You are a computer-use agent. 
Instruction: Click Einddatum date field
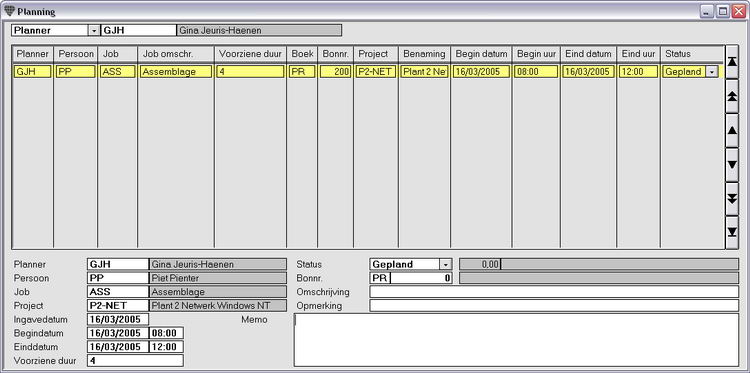coord(118,347)
